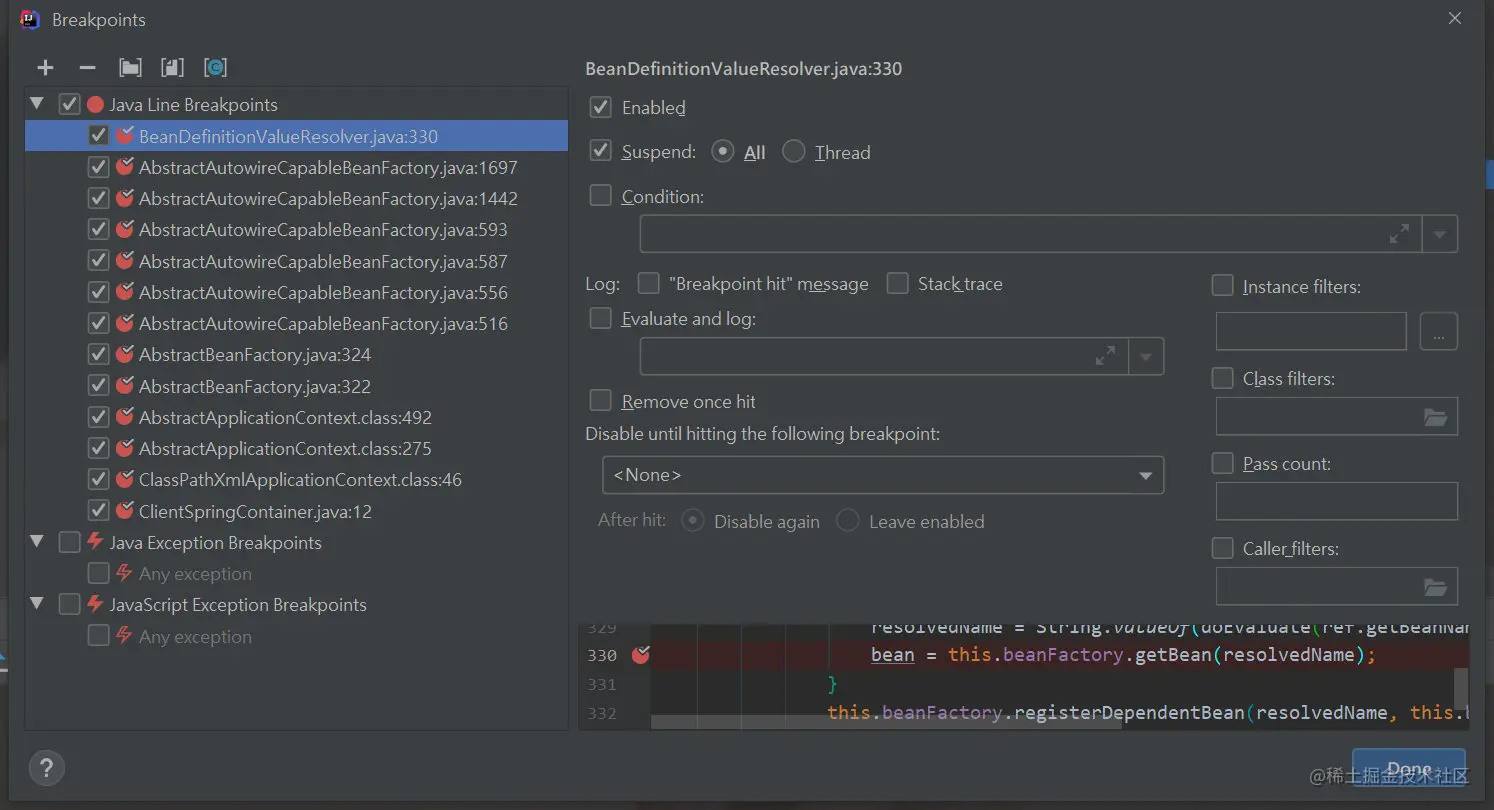
Task: Uncheck BeanDefinitionValueResolver.java:330 breakpoint checkbox
Action: [x=98, y=136]
